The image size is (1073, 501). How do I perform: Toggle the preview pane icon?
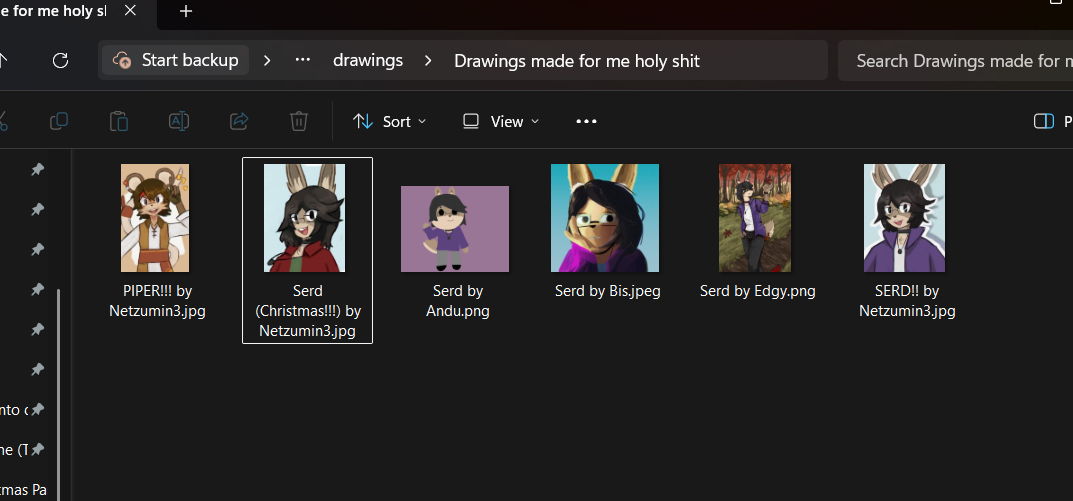pos(1043,121)
